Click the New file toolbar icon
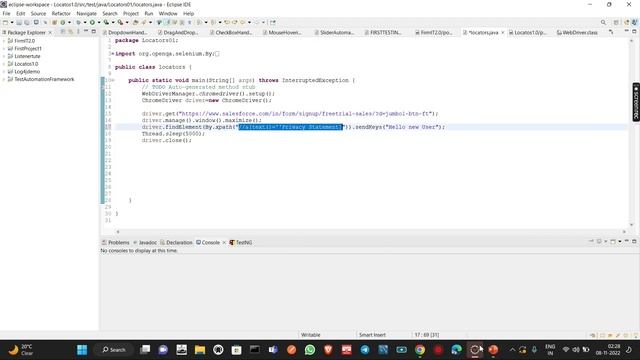Image resolution: width=640 pixels, height=360 pixels. coord(5,22)
